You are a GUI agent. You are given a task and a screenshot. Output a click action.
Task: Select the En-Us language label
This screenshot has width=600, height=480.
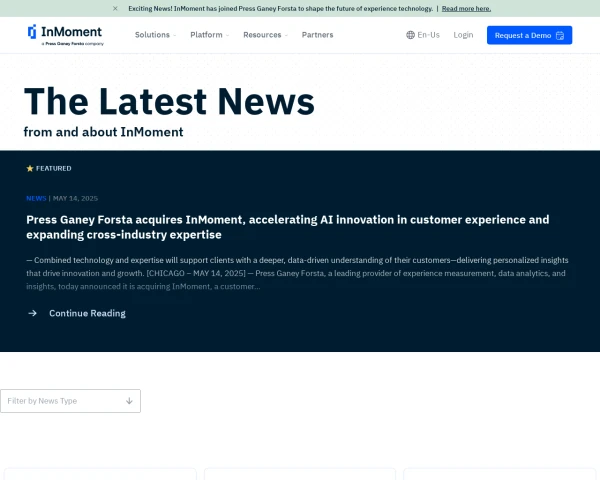(429, 35)
